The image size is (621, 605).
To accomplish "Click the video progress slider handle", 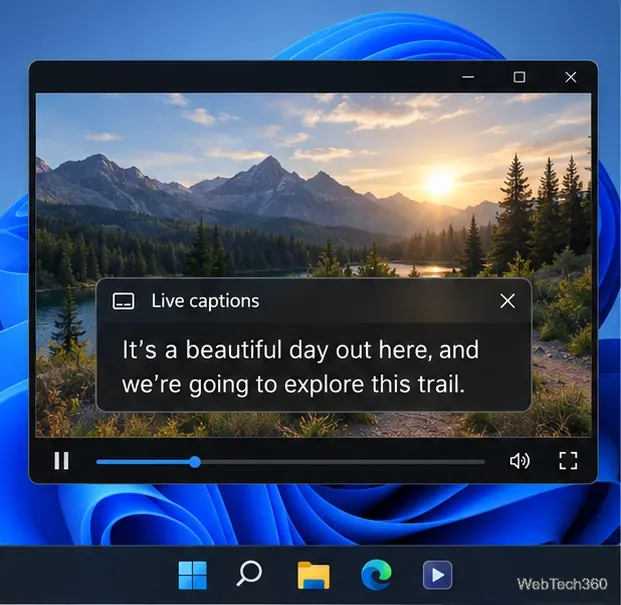I will [195, 462].
